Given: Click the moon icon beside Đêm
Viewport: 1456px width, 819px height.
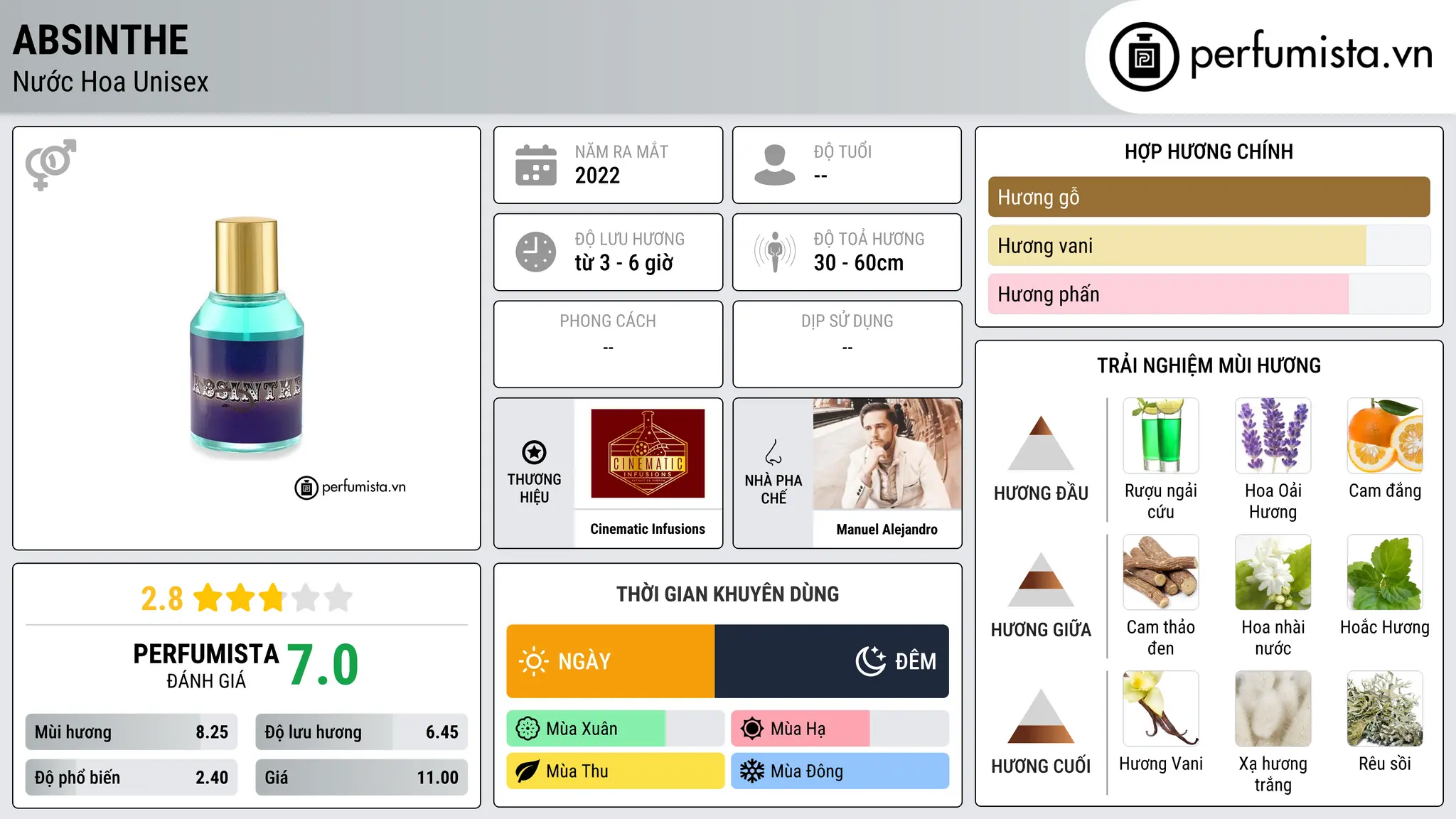Looking at the screenshot, I should (871, 661).
